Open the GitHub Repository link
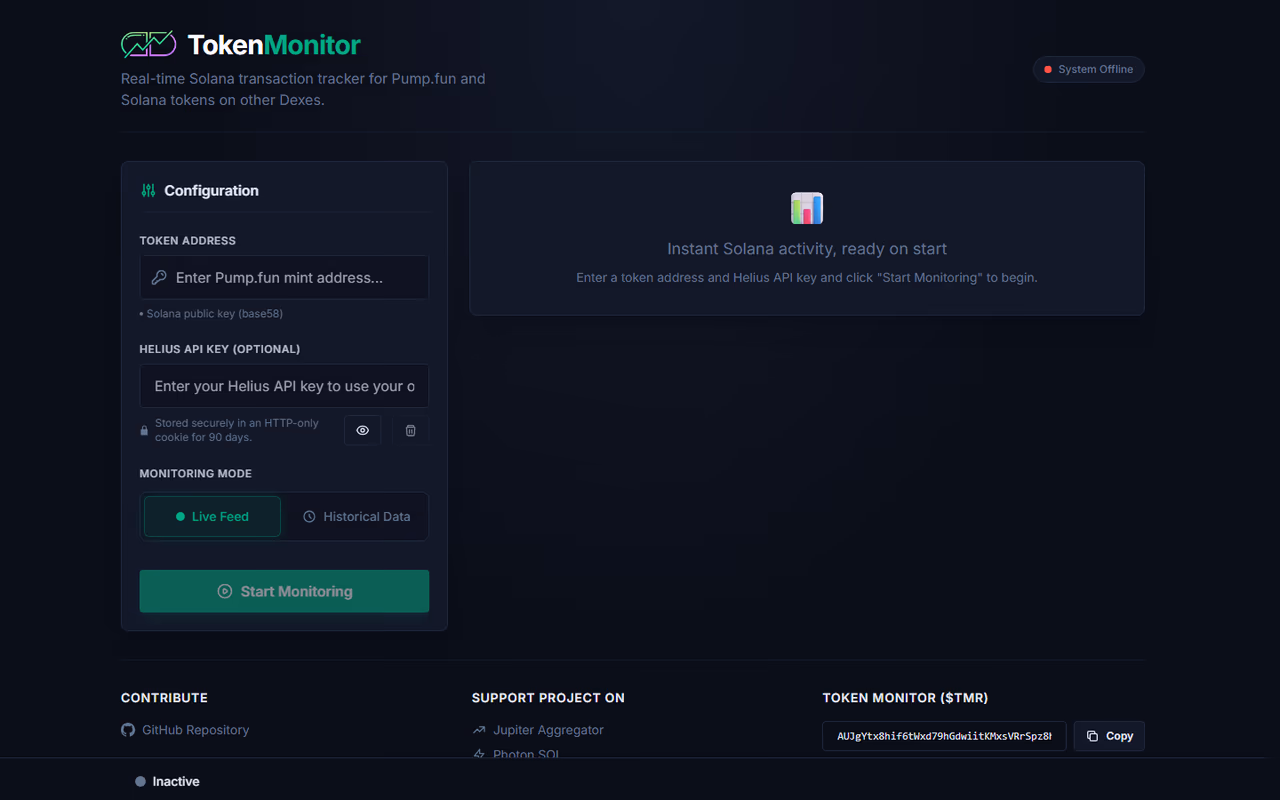Viewport: 1280px width, 800px height. click(196, 730)
